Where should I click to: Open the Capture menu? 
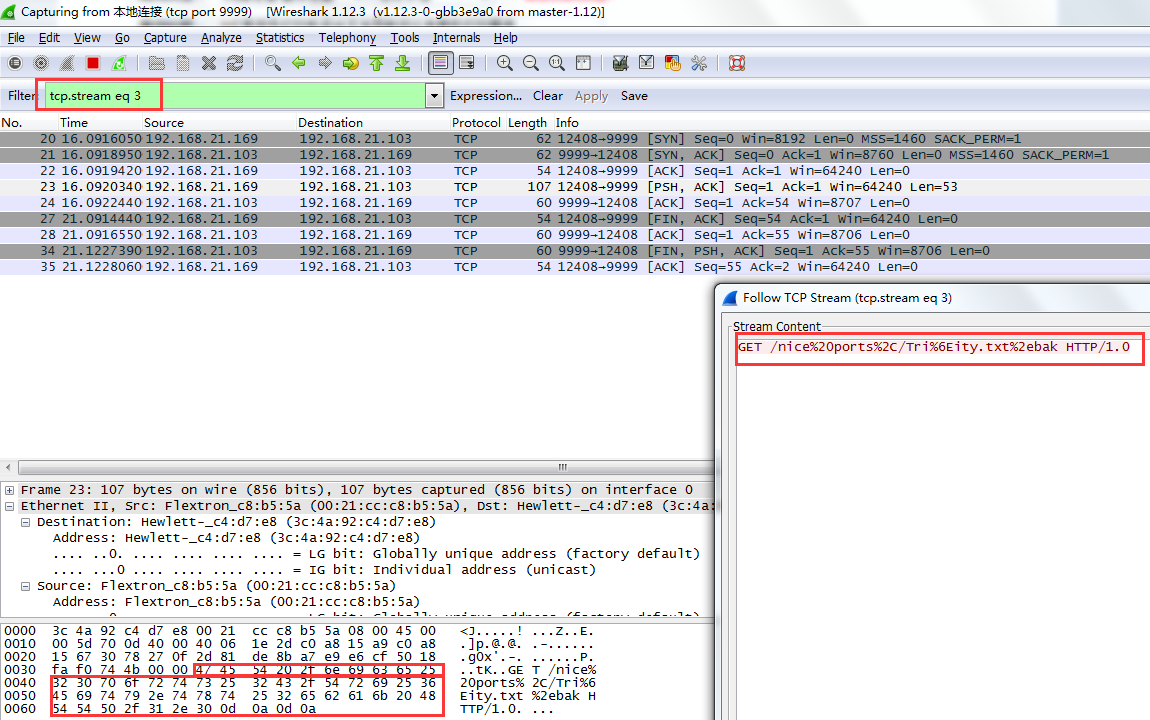[x=165, y=38]
